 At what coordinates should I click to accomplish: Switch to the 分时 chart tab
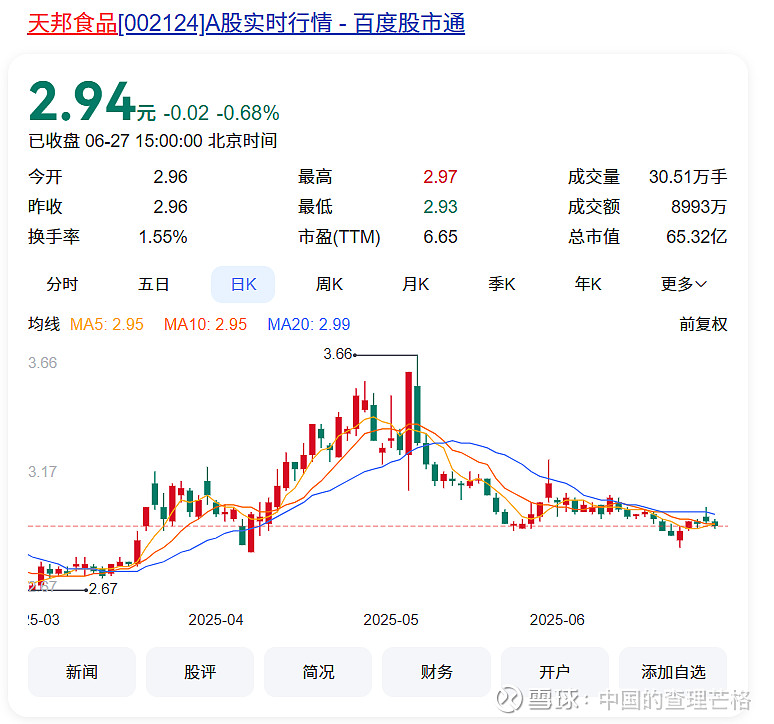[62, 284]
